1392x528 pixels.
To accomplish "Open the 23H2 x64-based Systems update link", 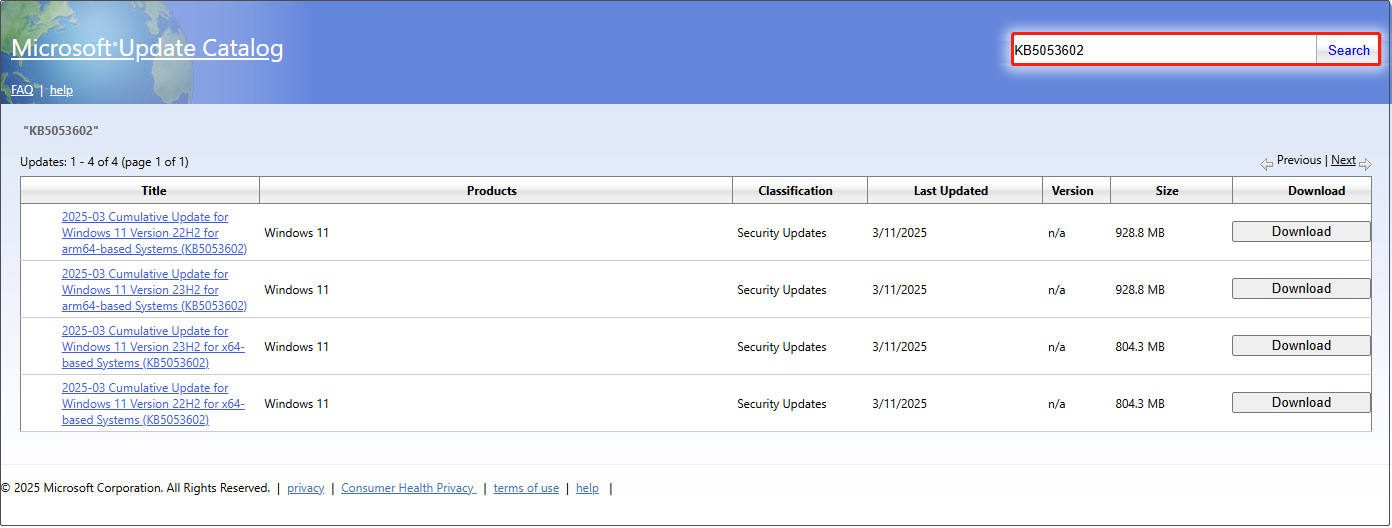I will click(x=153, y=347).
